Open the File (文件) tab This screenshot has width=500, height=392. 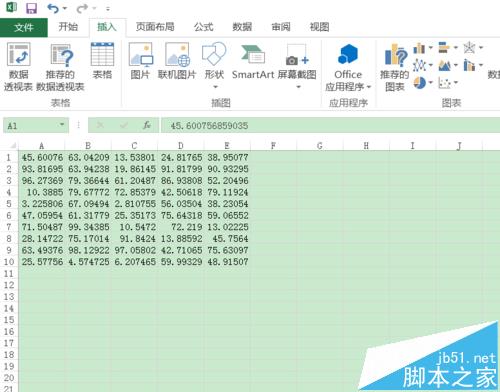tap(24, 27)
